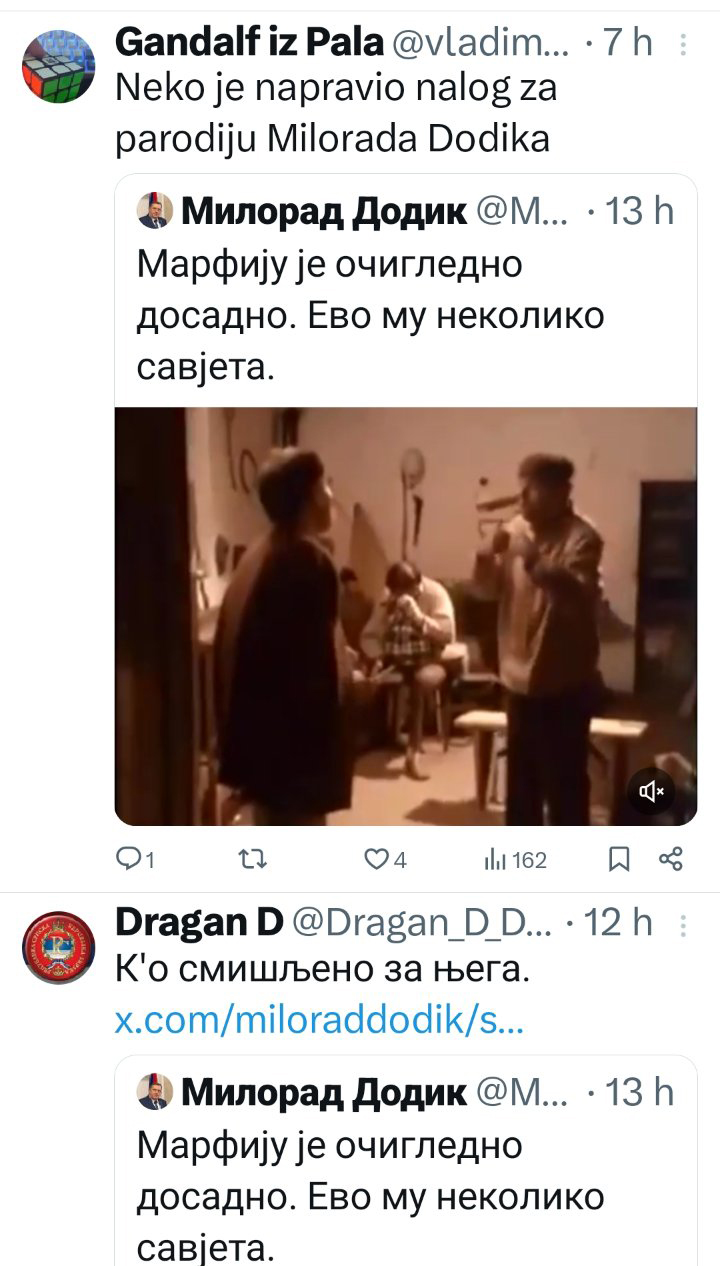Image resolution: width=720 pixels, height=1266 pixels.
Task: Open more options for Gandalf iz Pala tweet
Action: 683,44
